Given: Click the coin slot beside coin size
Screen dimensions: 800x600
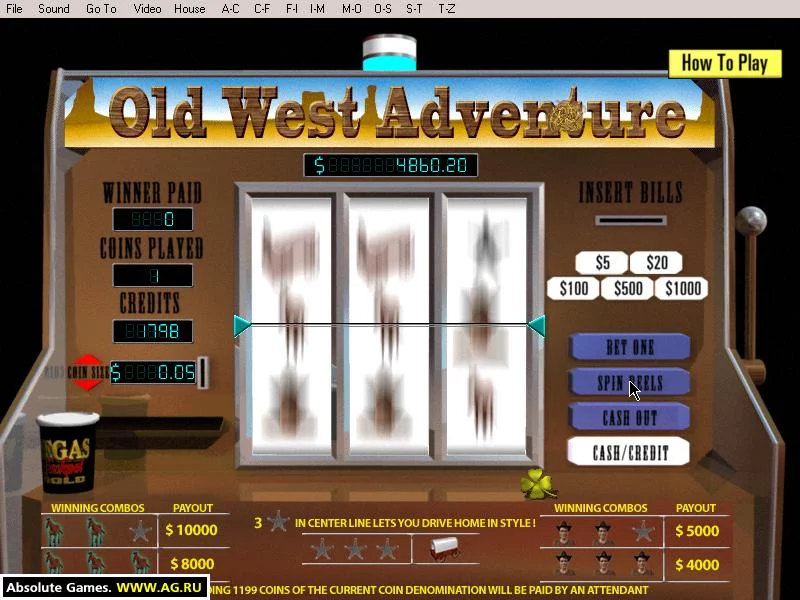Looking at the screenshot, I should [203, 372].
